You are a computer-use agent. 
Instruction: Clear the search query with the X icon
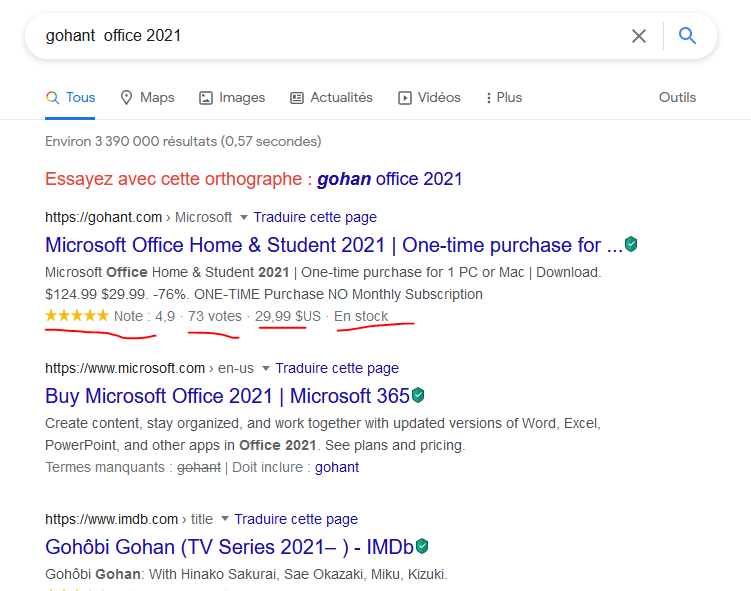tap(638, 36)
